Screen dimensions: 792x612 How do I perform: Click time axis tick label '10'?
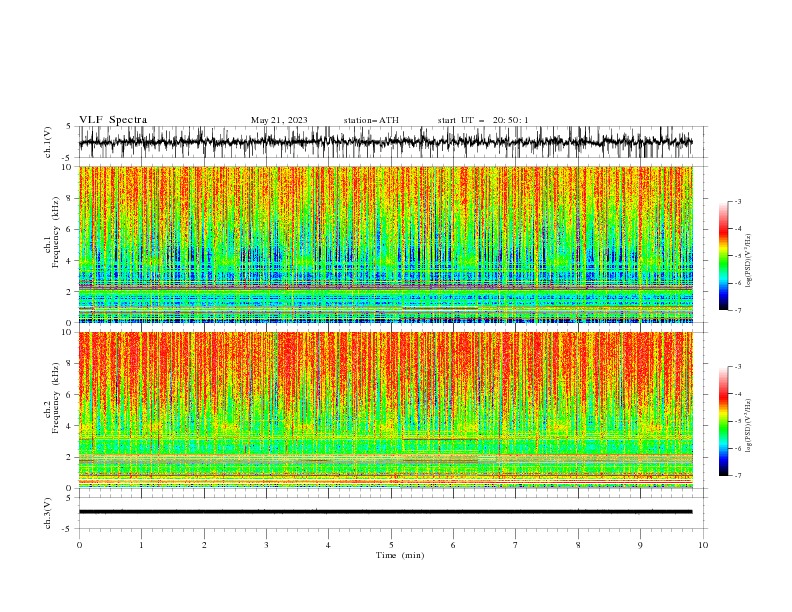[703, 545]
